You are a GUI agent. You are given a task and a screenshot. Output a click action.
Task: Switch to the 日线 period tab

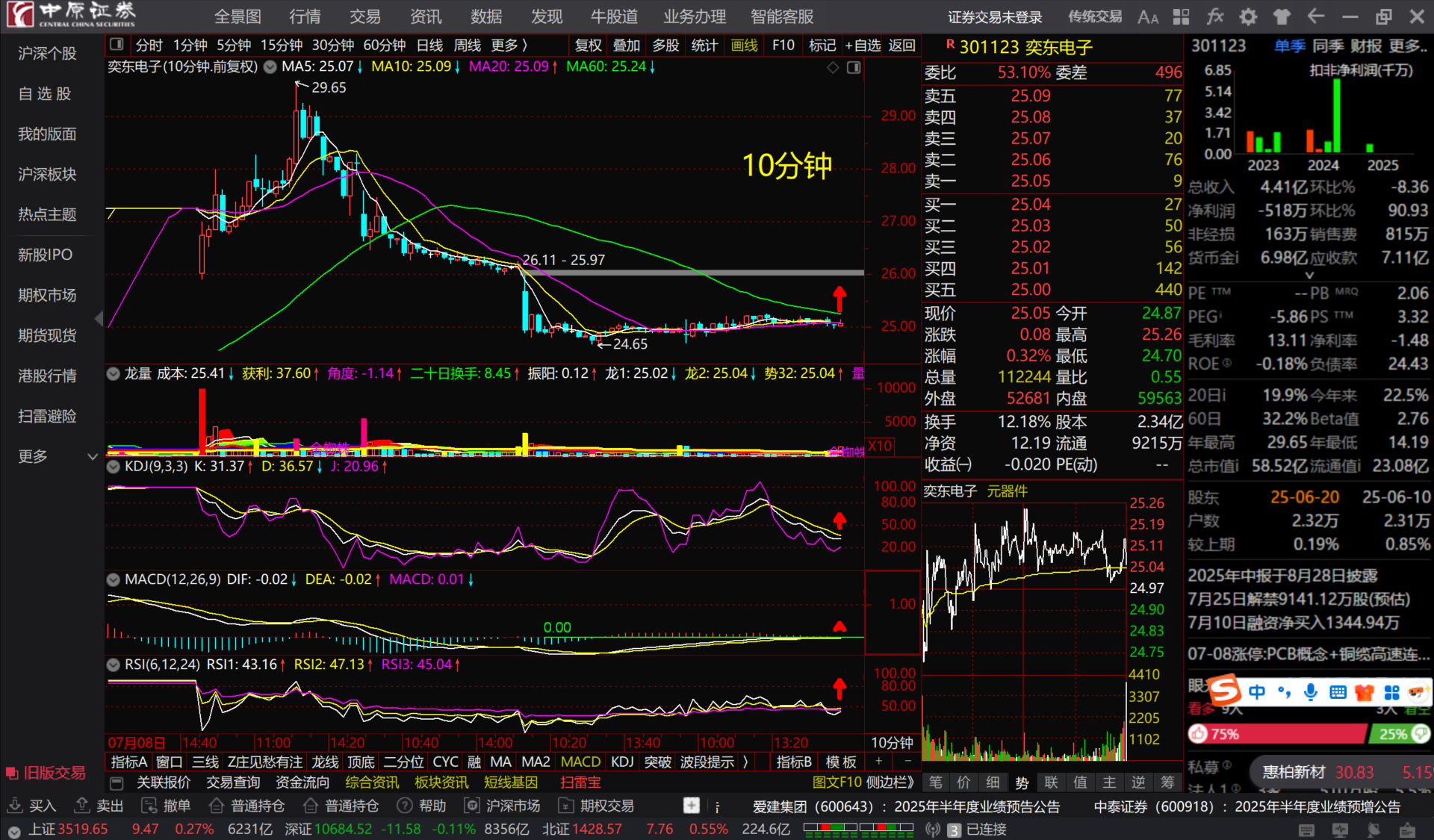(429, 46)
